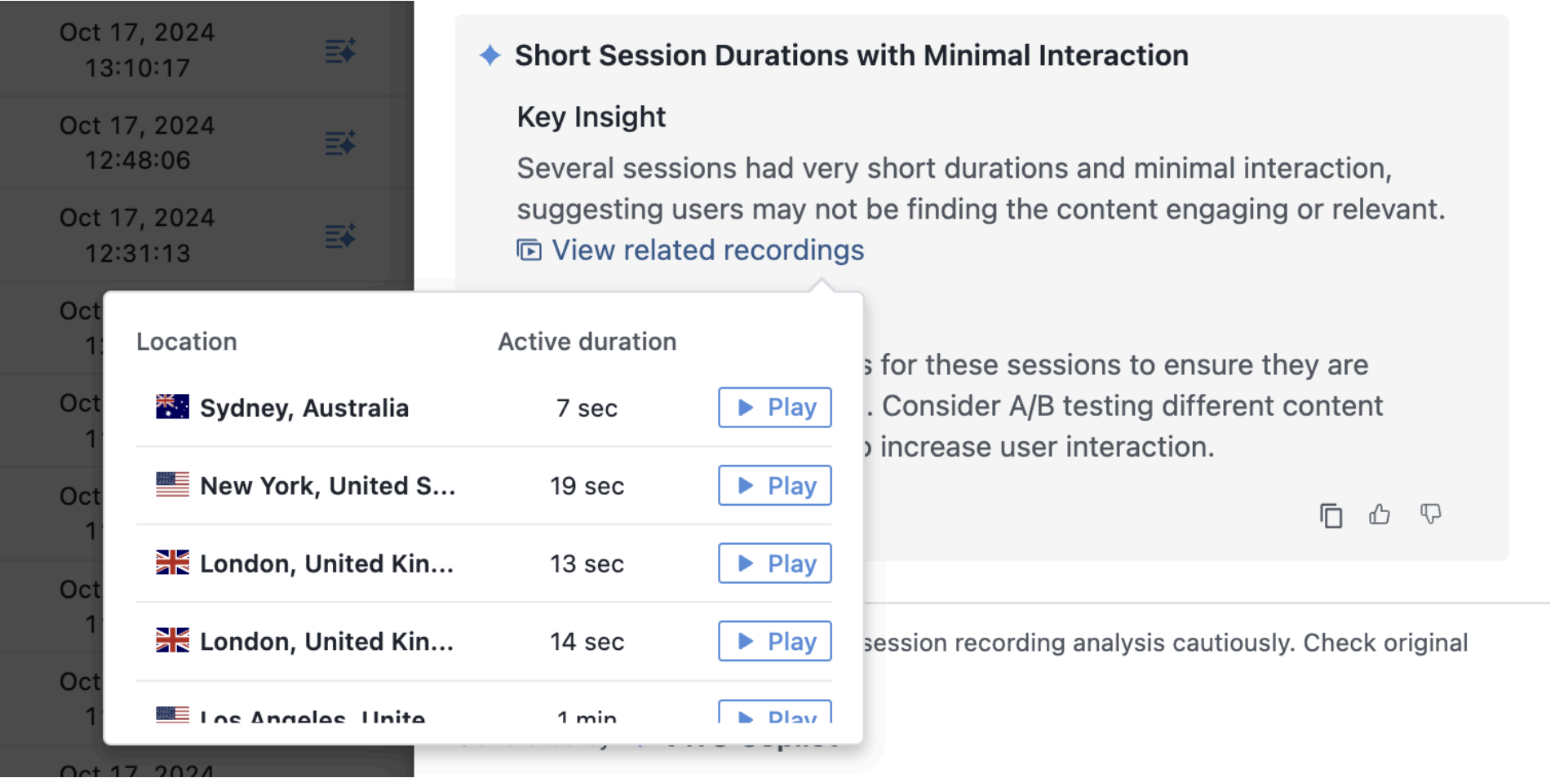Give thumbs up to this insight

click(1380, 515)
